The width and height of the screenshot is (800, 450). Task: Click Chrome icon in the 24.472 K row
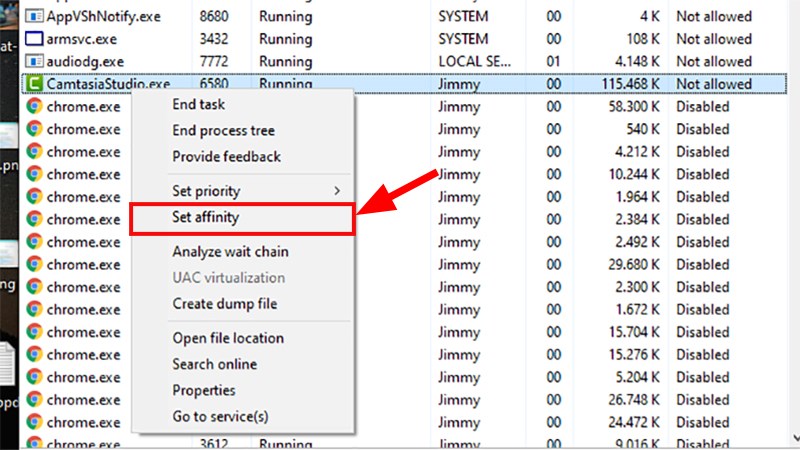pos(34,422)
